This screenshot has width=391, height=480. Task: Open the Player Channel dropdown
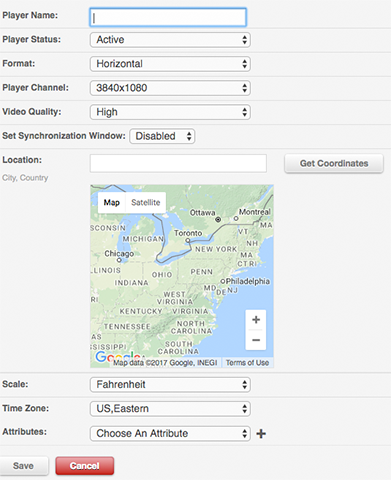coord(170,88)
